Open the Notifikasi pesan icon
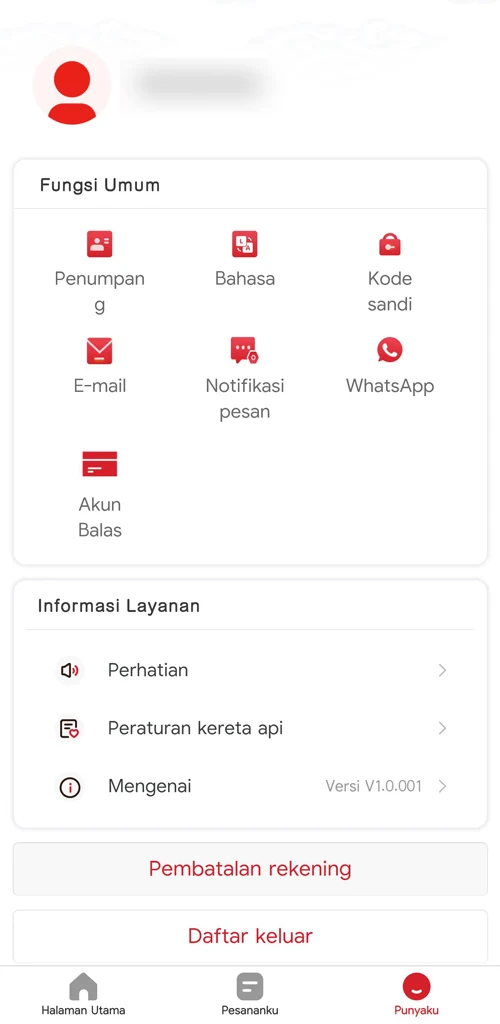Screen dimensions: 500x1024 pos(245,351)
